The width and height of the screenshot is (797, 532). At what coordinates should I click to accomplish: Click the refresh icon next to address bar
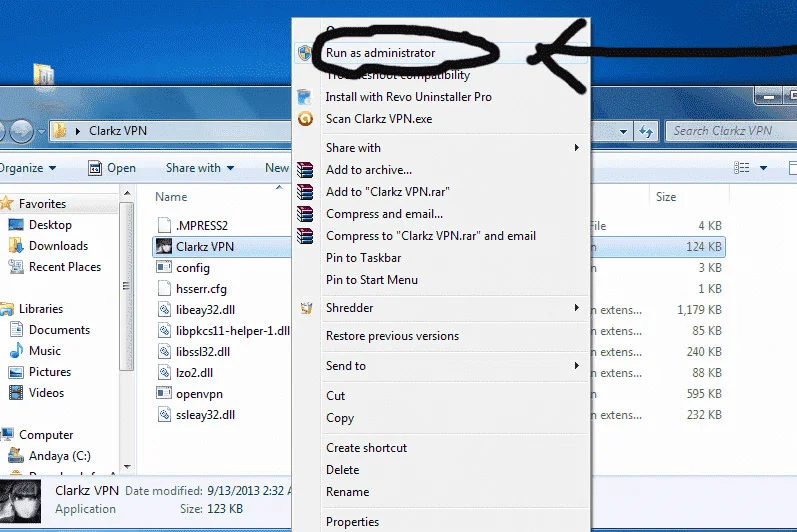[x=646, y=132]
